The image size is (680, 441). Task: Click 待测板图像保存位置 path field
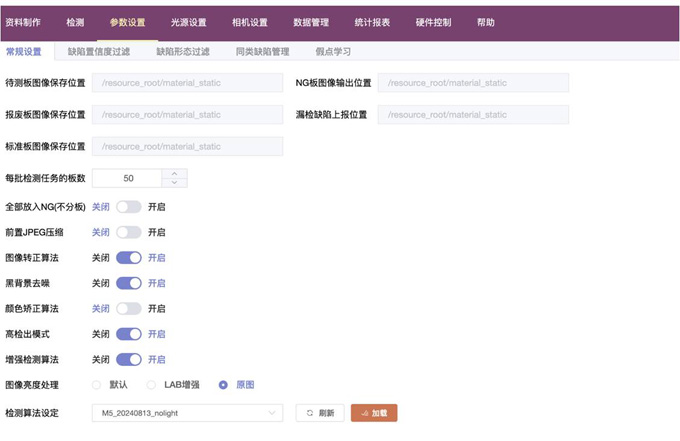click(x=187, y=83)
